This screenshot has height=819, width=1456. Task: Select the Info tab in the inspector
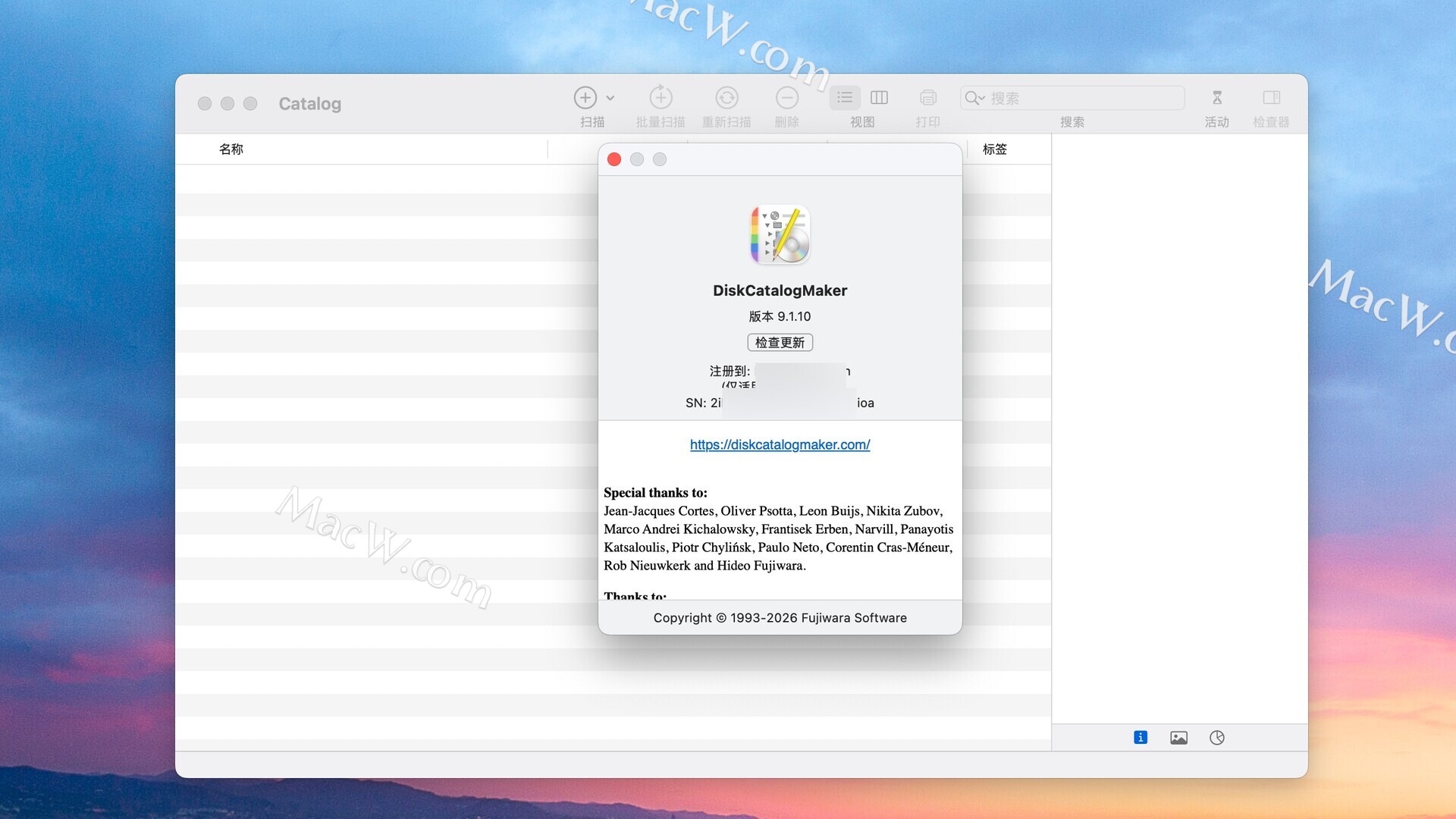pos(1141,737)
